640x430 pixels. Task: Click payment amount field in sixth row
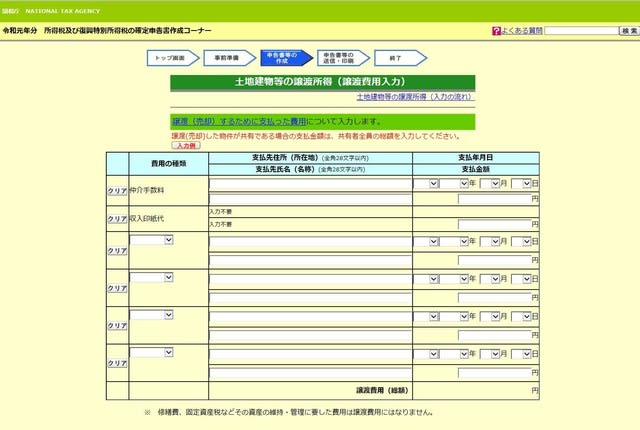(495, 373)
